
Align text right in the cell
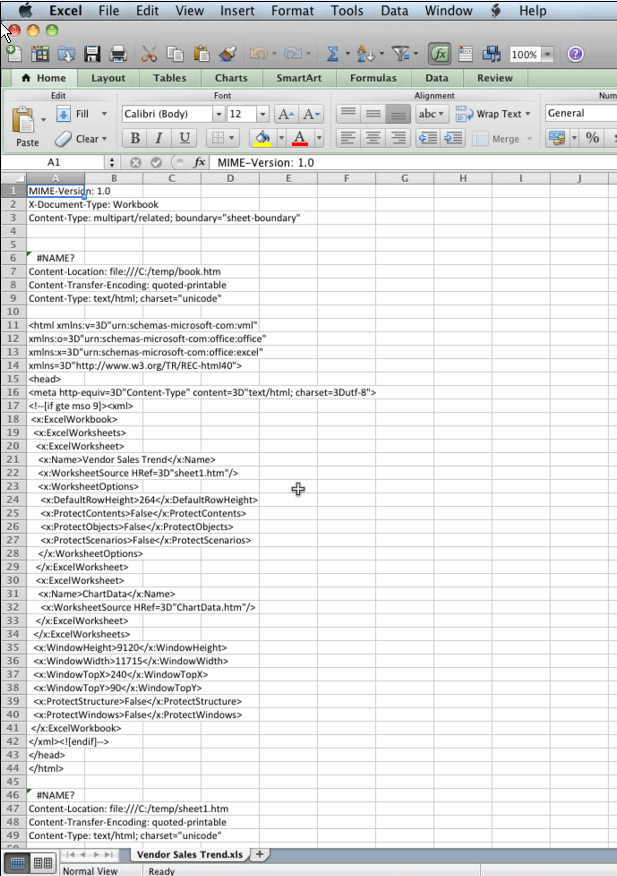[398, 138]
